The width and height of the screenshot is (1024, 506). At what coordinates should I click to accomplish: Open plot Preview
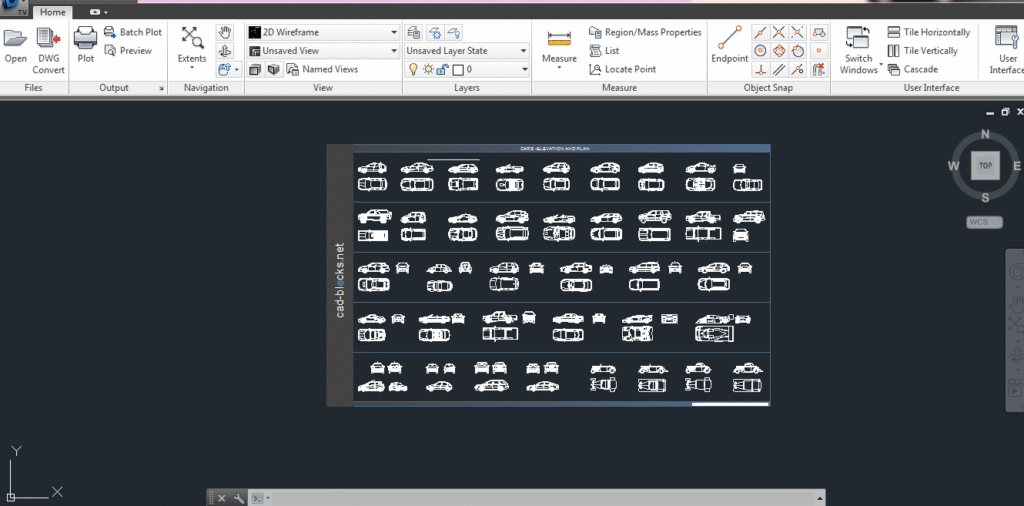pyautogui.click(x=128, y=51)
